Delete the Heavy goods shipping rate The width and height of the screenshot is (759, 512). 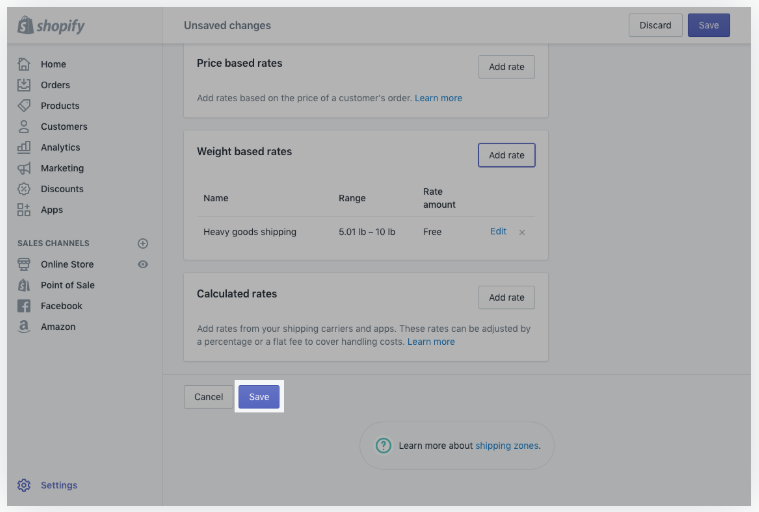click(522, 232)
